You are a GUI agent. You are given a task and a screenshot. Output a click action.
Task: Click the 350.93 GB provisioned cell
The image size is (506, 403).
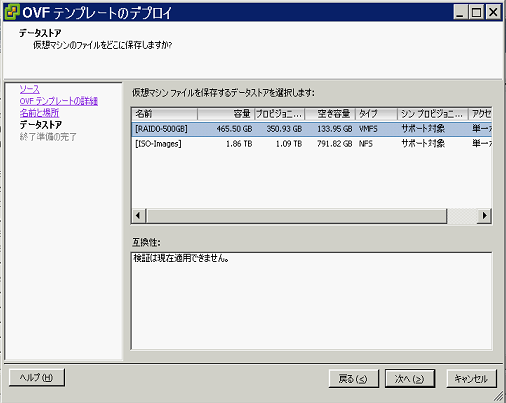pos(284,129)
